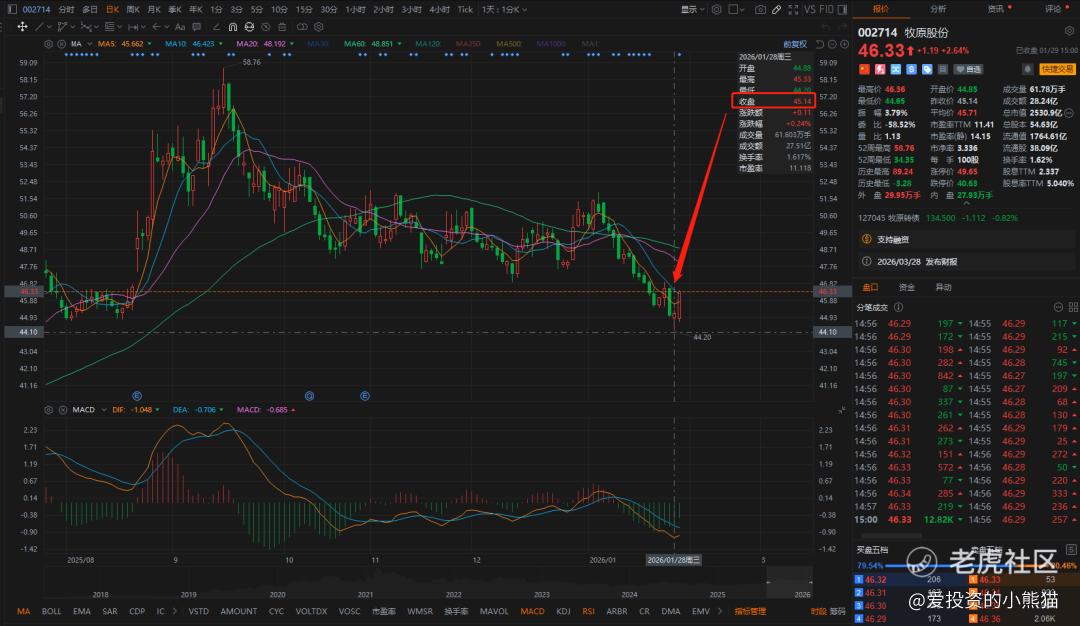Take a chart screenshot with the camera
This screenshot has height=626, width=1080.
click(760, 10)
